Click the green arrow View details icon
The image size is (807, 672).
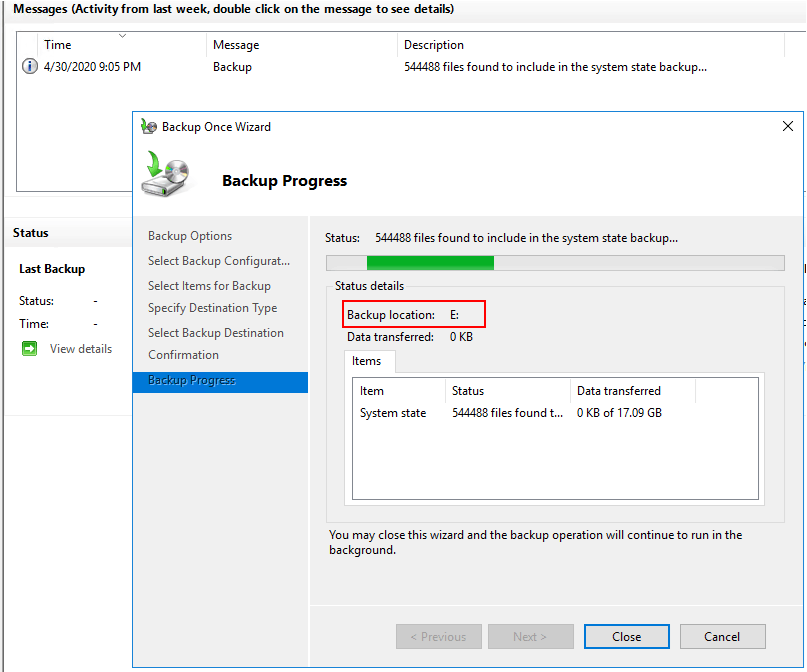click(x=29, y=348)
